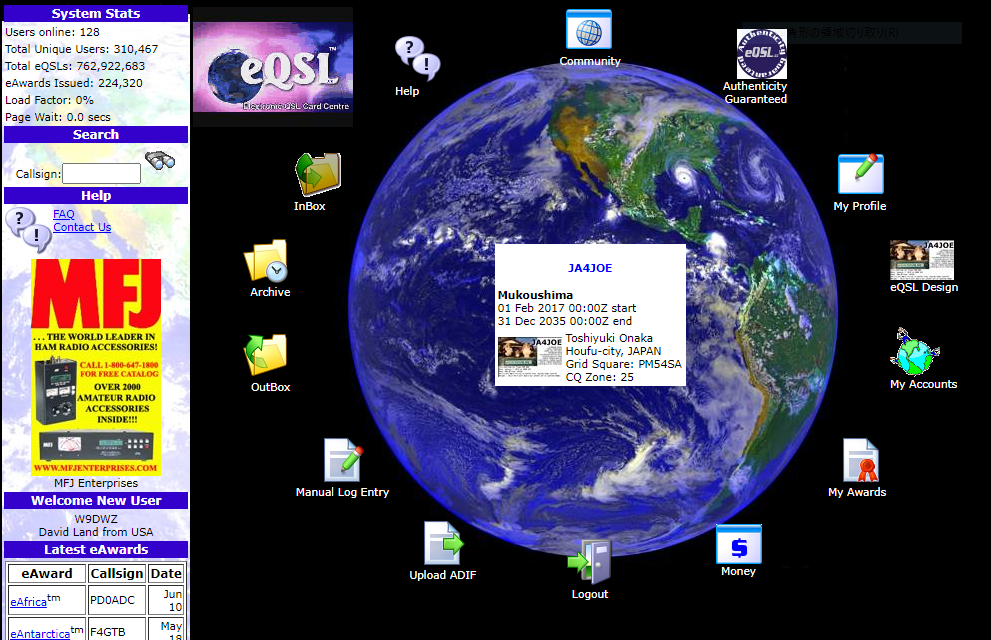Click the MFJ Enterprises caption text
This screenshot has width=991, height=640.
(95, 483)
